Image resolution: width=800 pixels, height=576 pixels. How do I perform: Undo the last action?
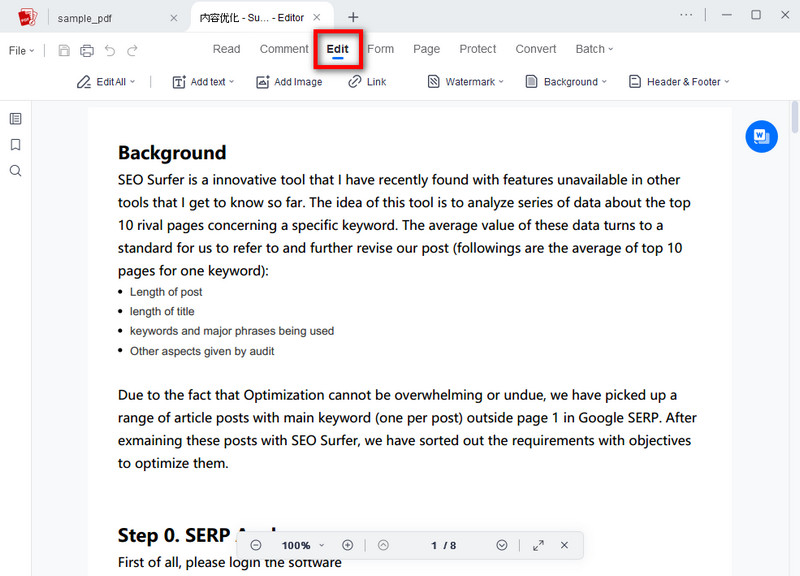(x=110, y=50)
